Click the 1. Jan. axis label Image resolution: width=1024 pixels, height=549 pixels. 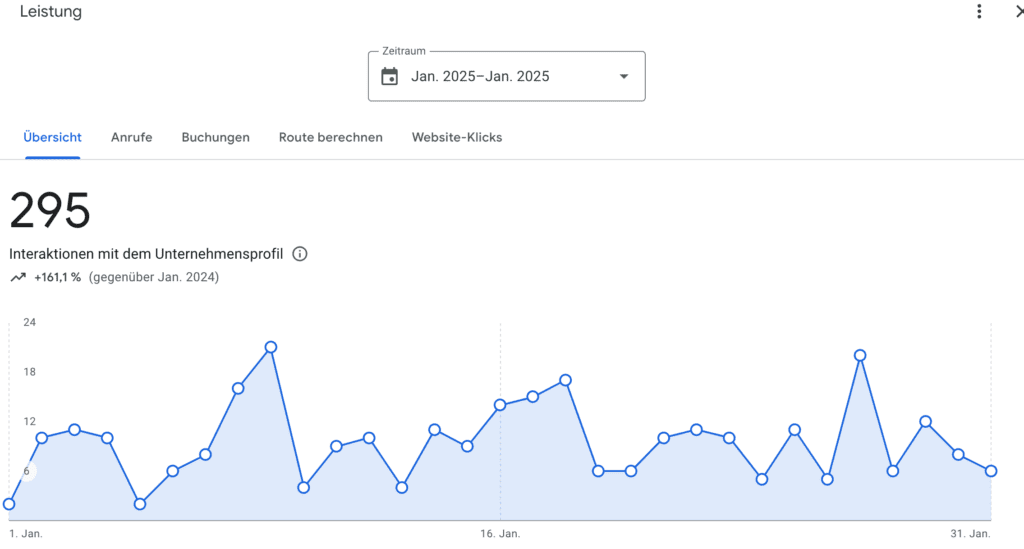[26, 533]
